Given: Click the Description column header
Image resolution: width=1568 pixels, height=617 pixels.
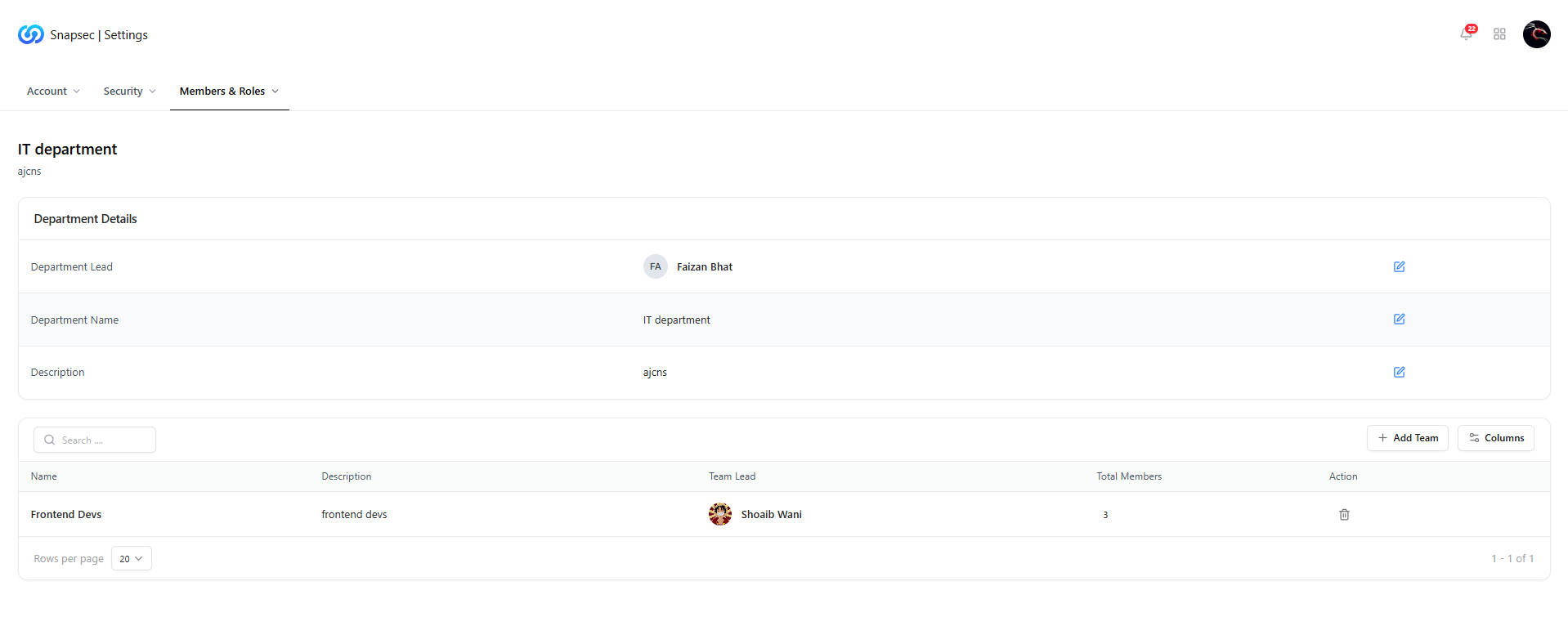Looking at the screenshot, I should click(347, 476).
